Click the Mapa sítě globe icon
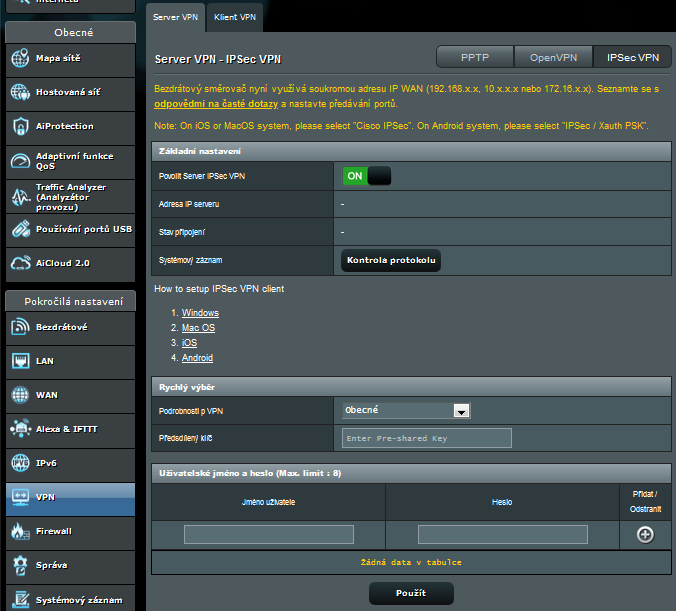Screen dimensions: 676x611 pyautogui.click(x=21, y=59)
